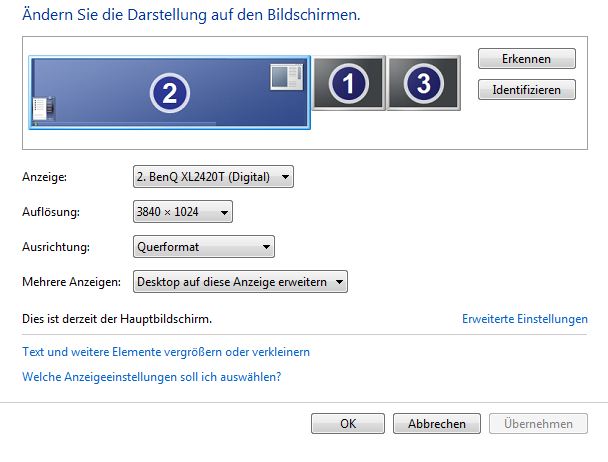
Task: Open the Auflösung dropdown showing 3840 × 1024
Action: (x=183, y=212)
